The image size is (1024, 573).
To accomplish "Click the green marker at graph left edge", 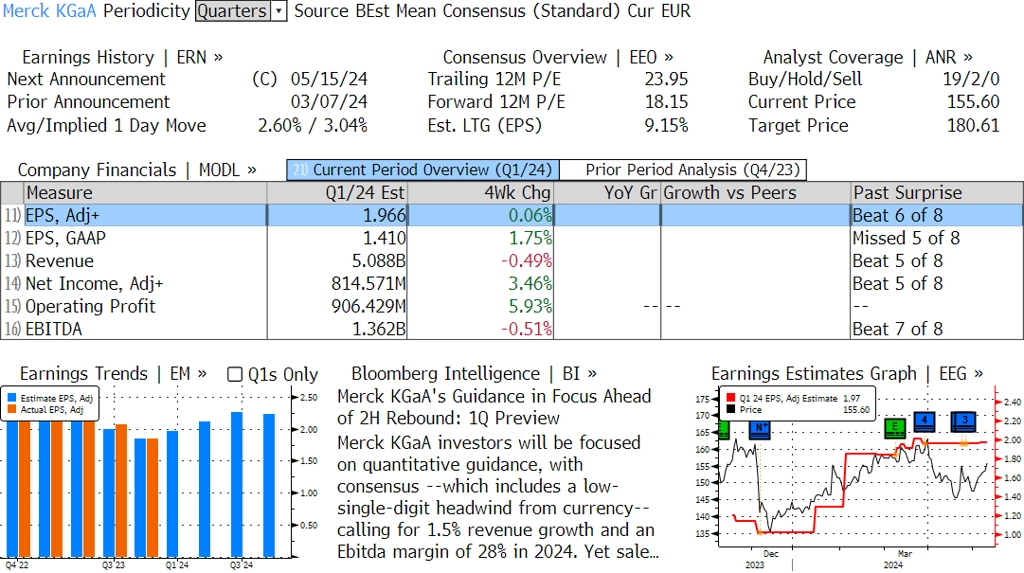I will pos(723,429).
